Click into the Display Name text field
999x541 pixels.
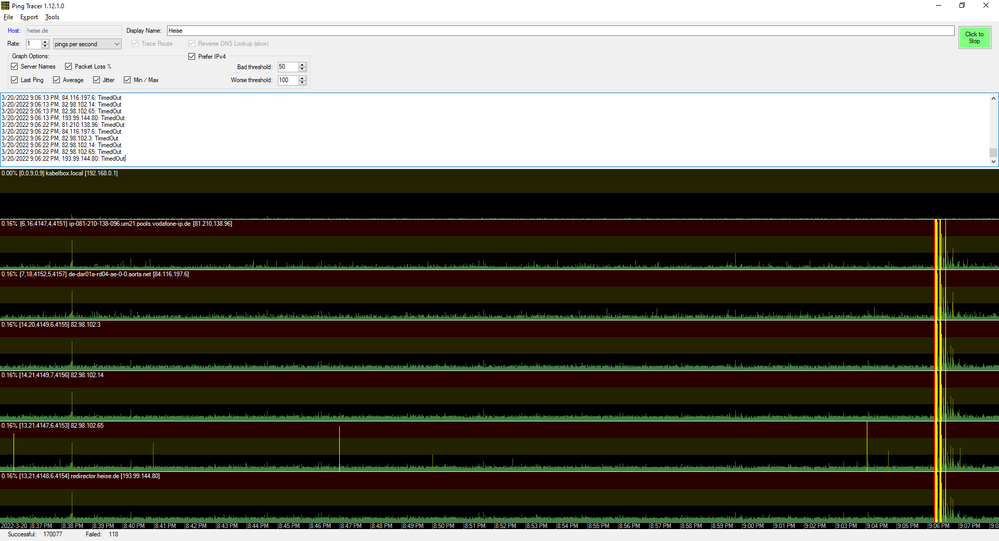point(560,31)
